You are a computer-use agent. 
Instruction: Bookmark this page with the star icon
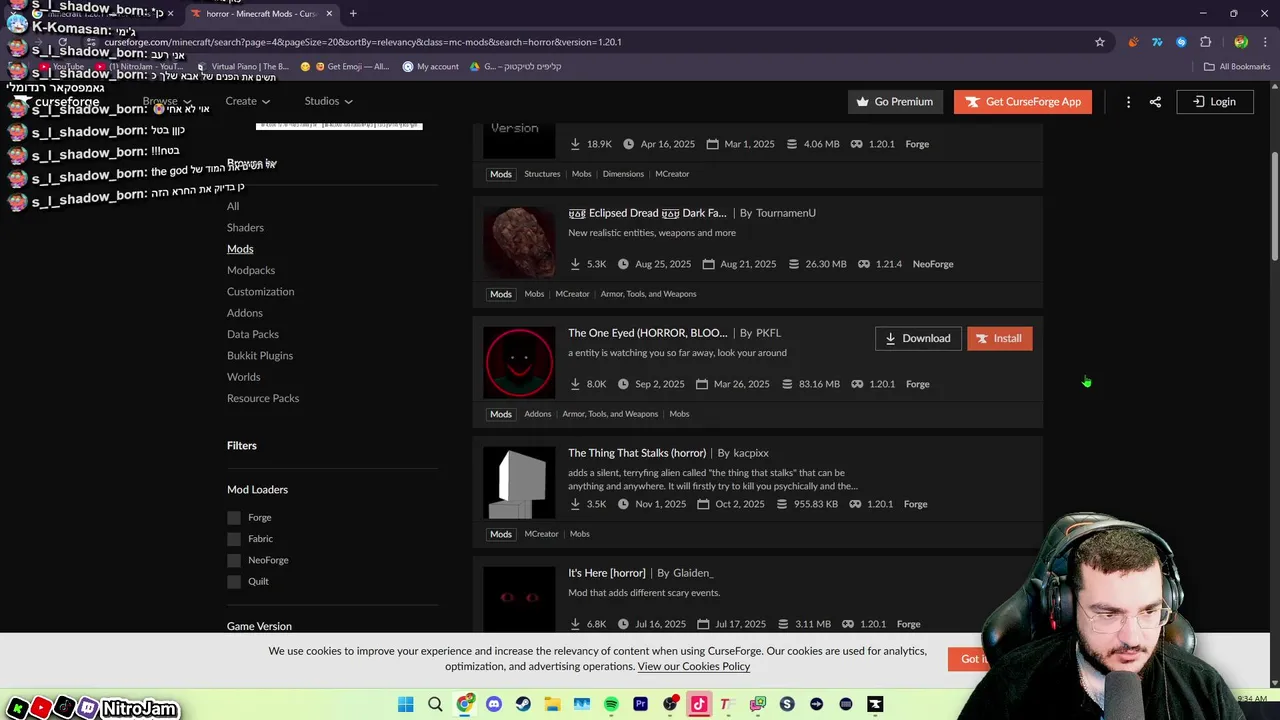(1100, 42)
